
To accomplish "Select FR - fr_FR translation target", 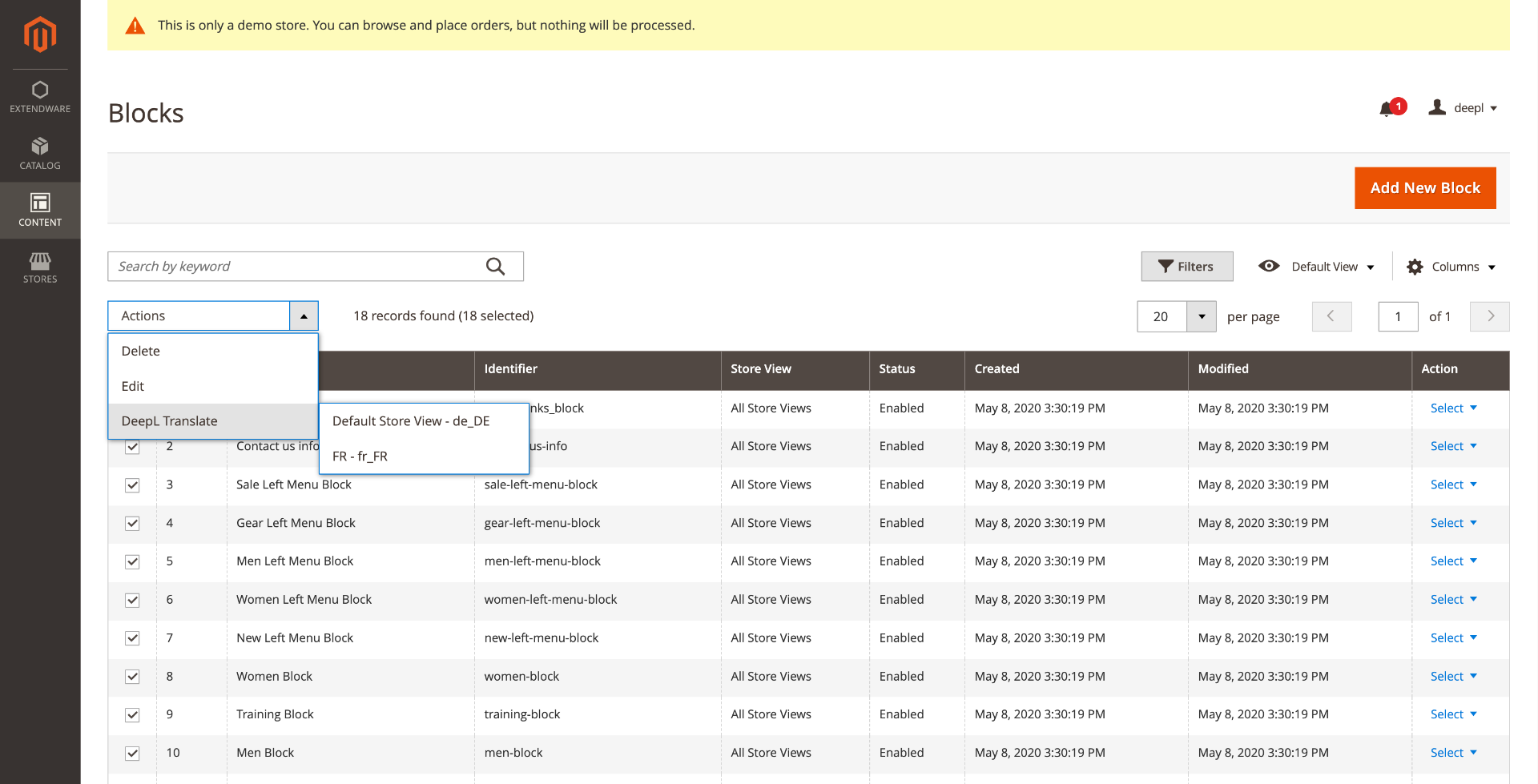I will point(360,456).
